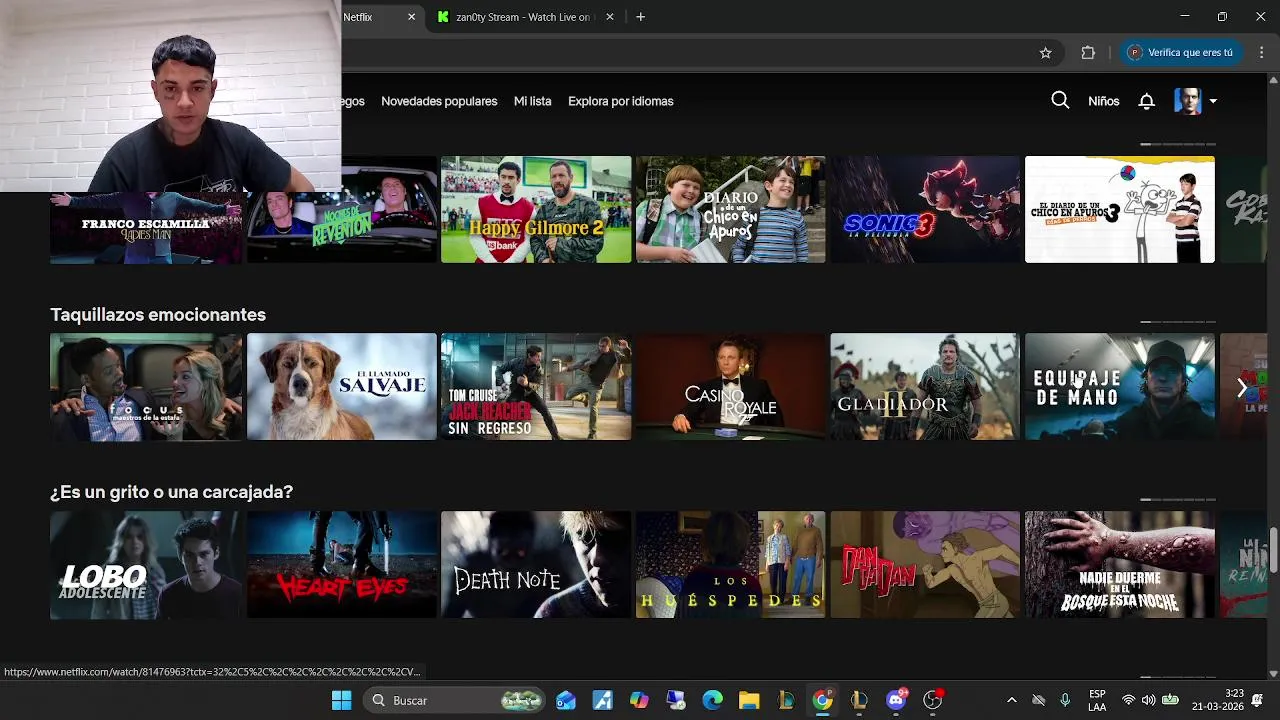
Task: Open the Death Note thumbnail
Action: 536,565
